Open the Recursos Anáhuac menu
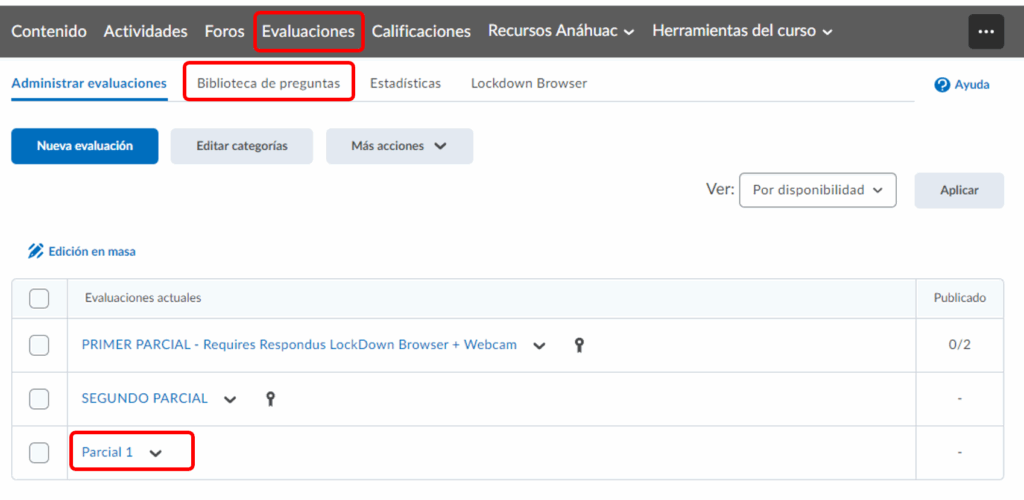The image size is (1024, 500). pyautogui.click(x=561, y=31)
